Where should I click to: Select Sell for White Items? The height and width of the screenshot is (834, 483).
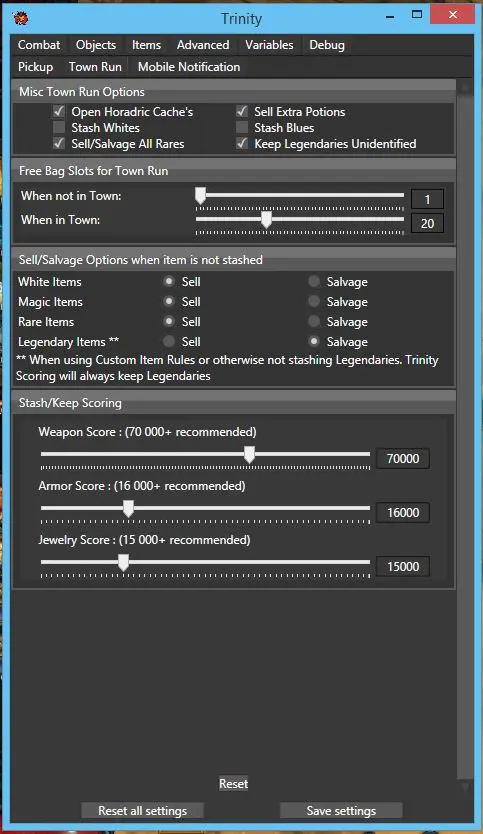coord(169,281)
